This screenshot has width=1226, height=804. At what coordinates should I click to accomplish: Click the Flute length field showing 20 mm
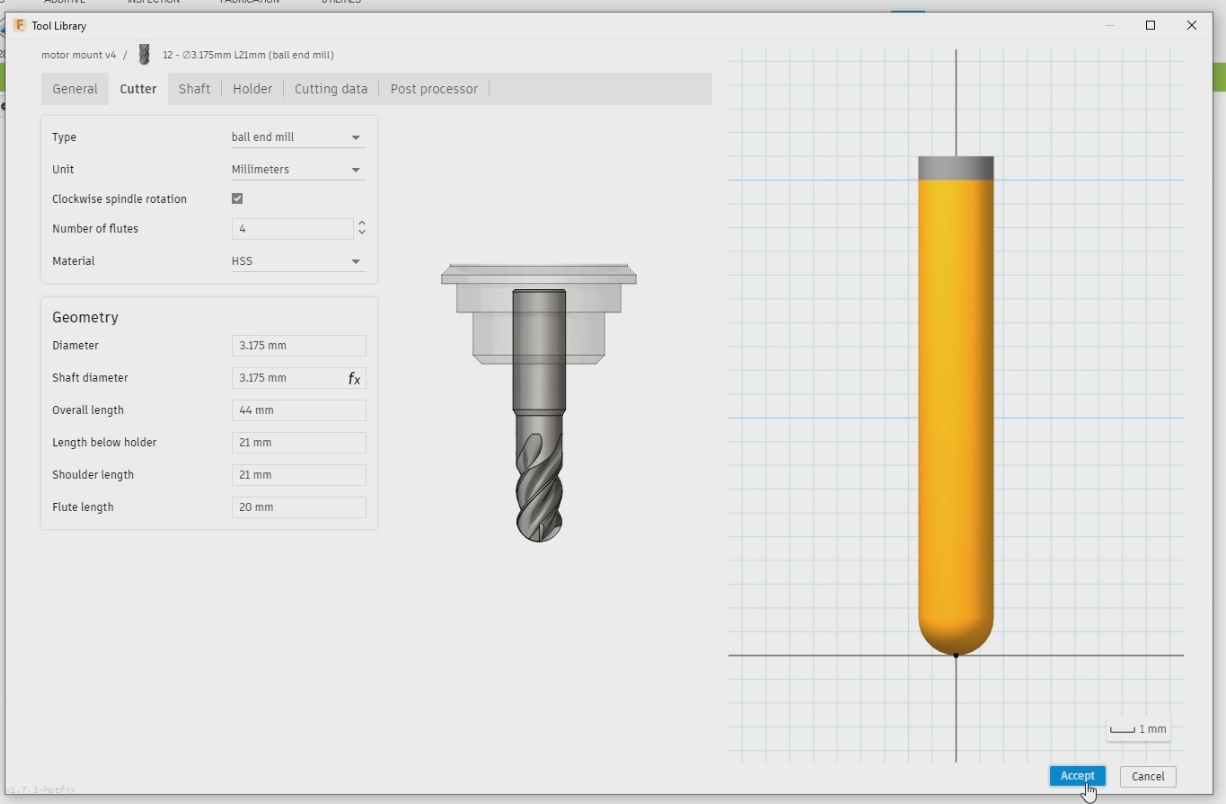299,507
